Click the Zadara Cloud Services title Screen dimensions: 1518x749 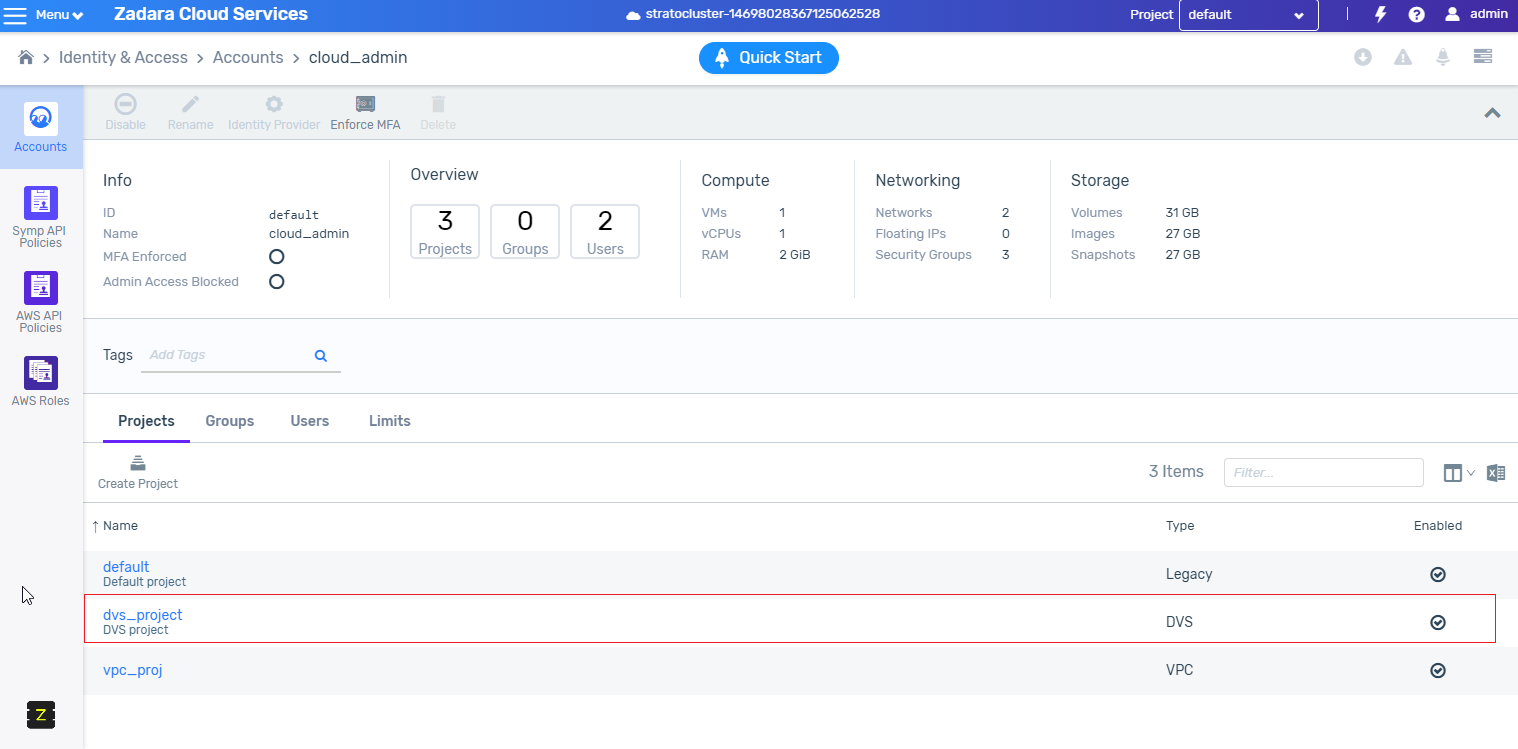coord(211,14)
